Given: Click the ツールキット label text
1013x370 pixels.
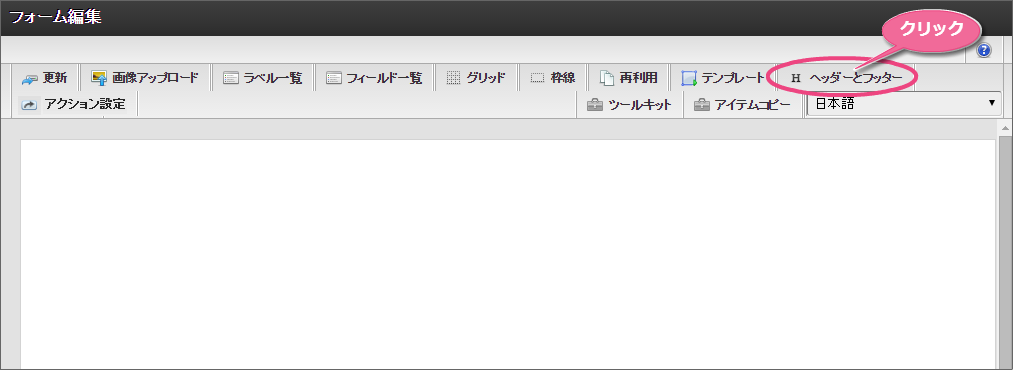Looking at the screenshot, I should pyautogui.click(x=640, y=105).
